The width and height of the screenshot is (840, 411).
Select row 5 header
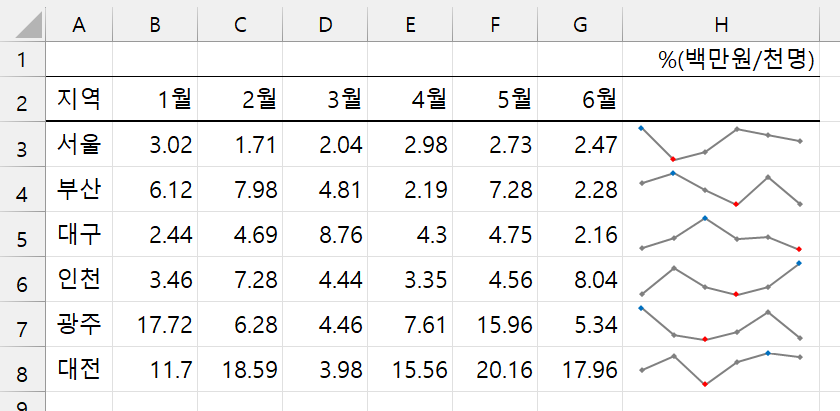tap(22, 235)
